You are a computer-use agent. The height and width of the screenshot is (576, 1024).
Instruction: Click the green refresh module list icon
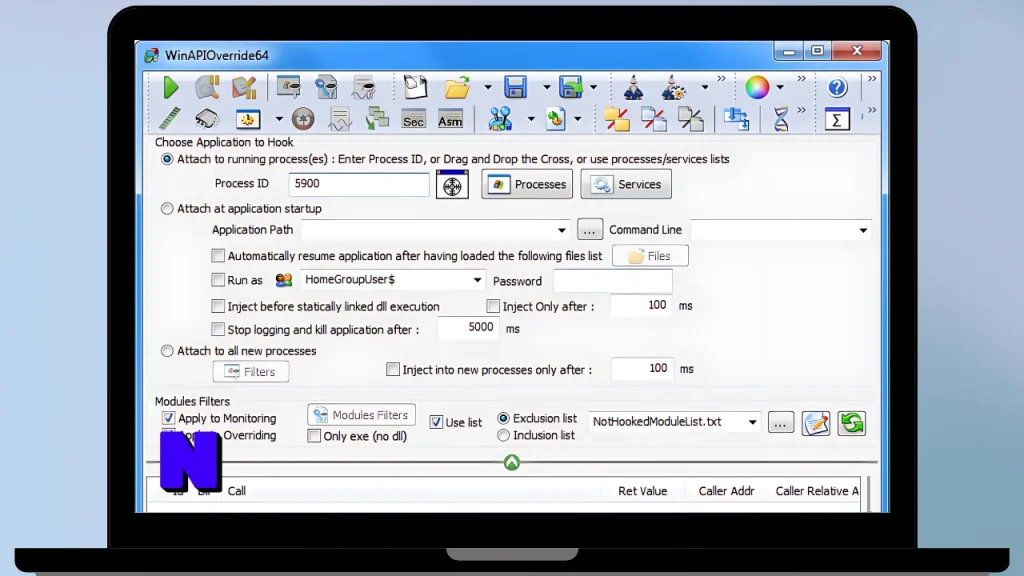tap(852, 423)
